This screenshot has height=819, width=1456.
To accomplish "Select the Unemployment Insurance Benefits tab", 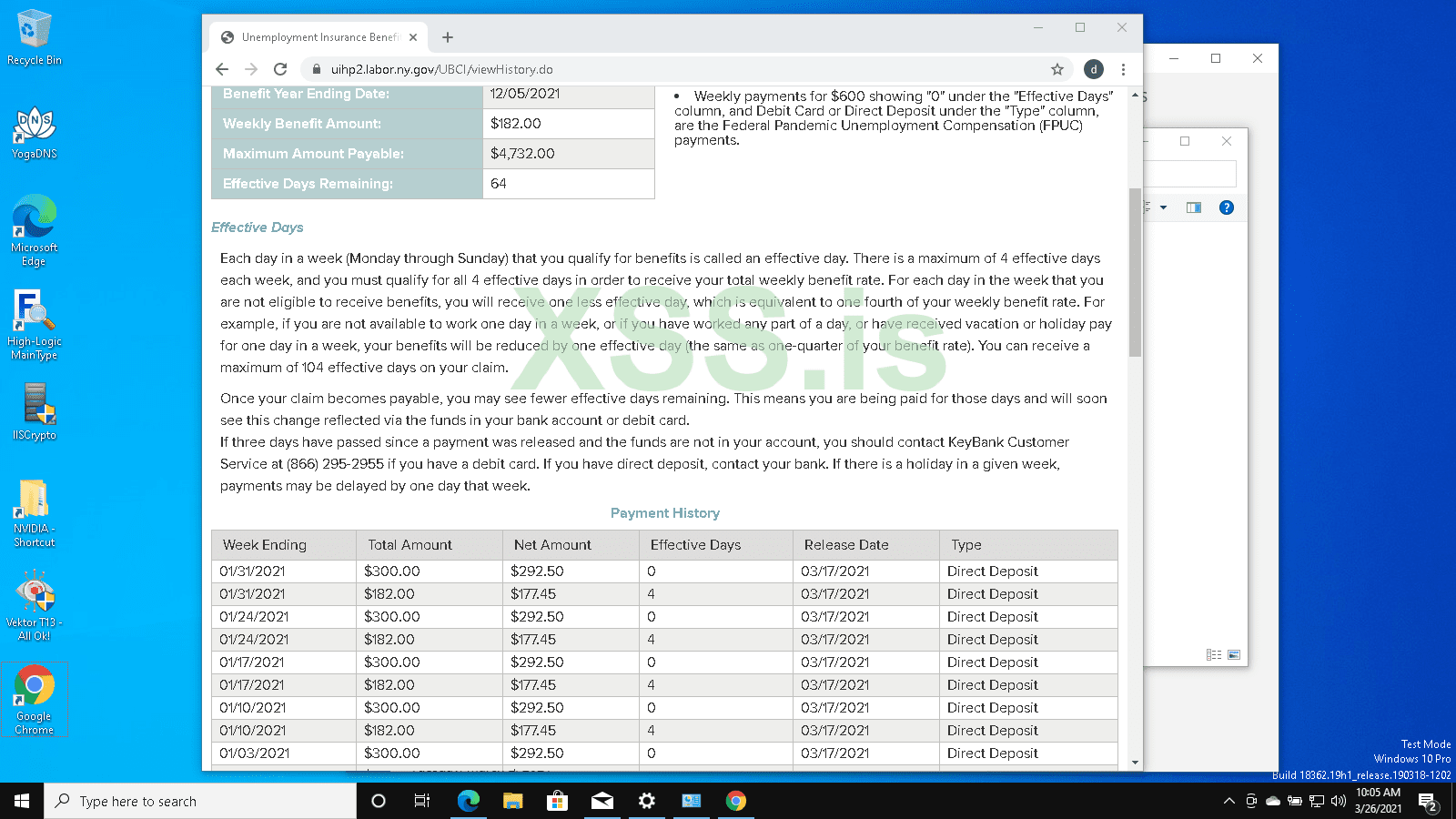I will 318,37.
